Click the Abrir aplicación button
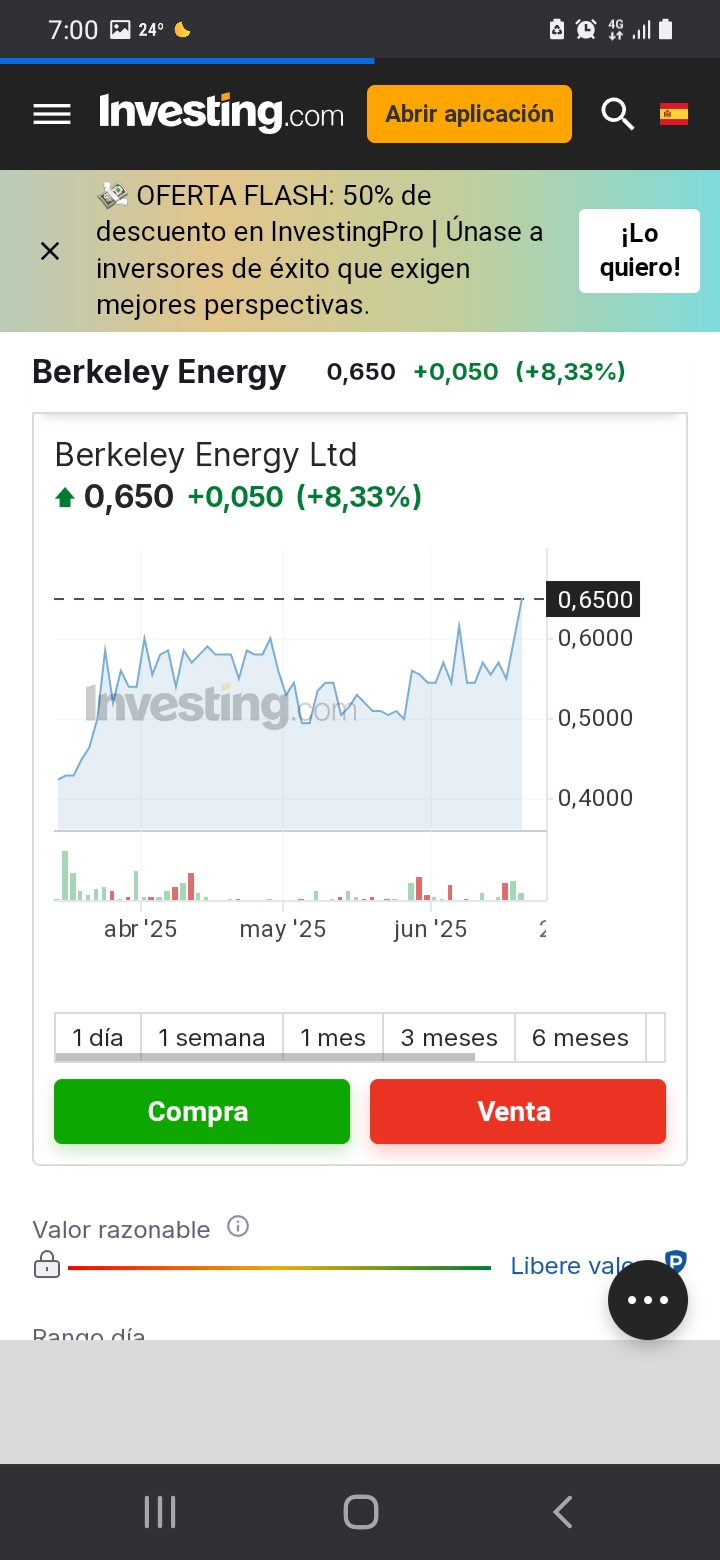Image resolution: width=720 pixels, height=1560 pixels. click(470, 114)
